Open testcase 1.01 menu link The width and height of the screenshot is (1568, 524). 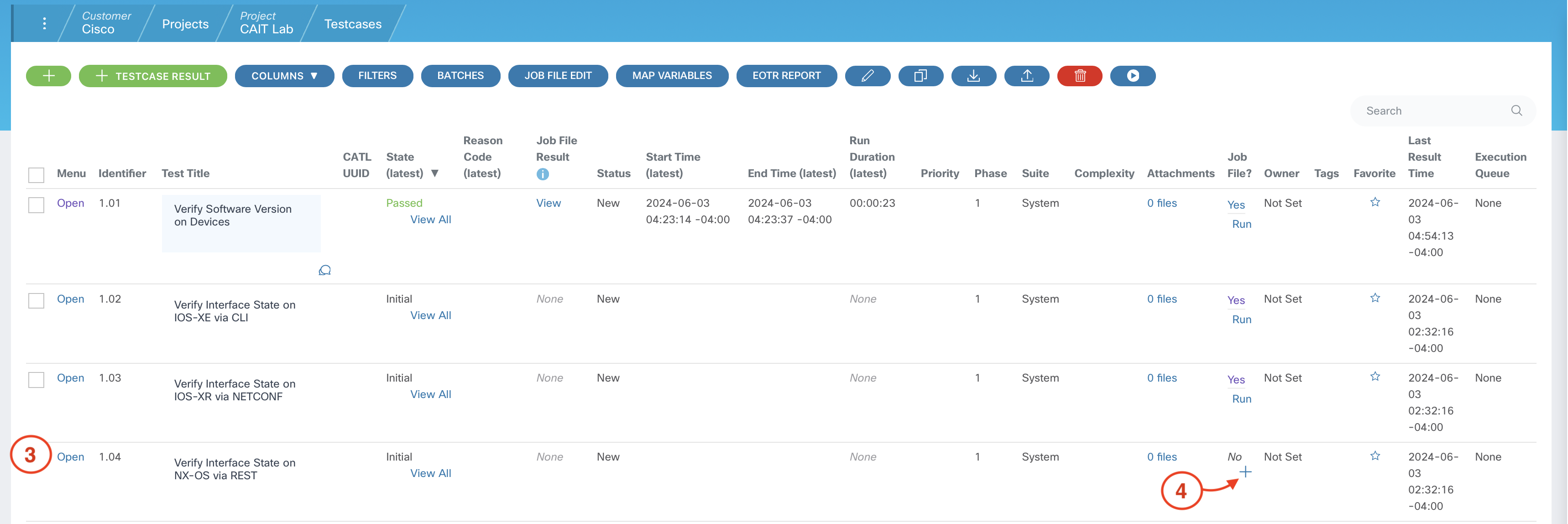71,203
